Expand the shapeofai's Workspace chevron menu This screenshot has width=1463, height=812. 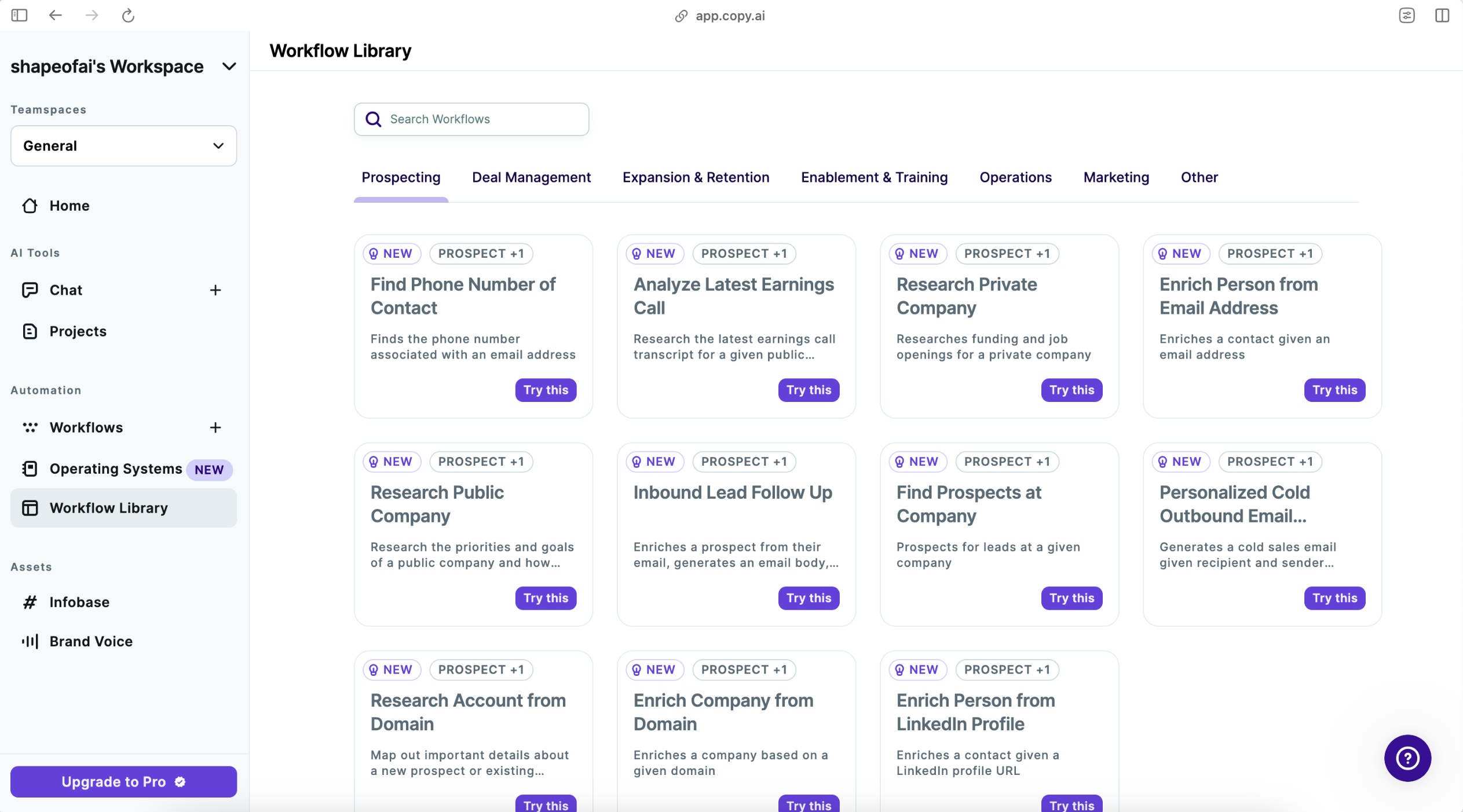click(x=229, y=67)
